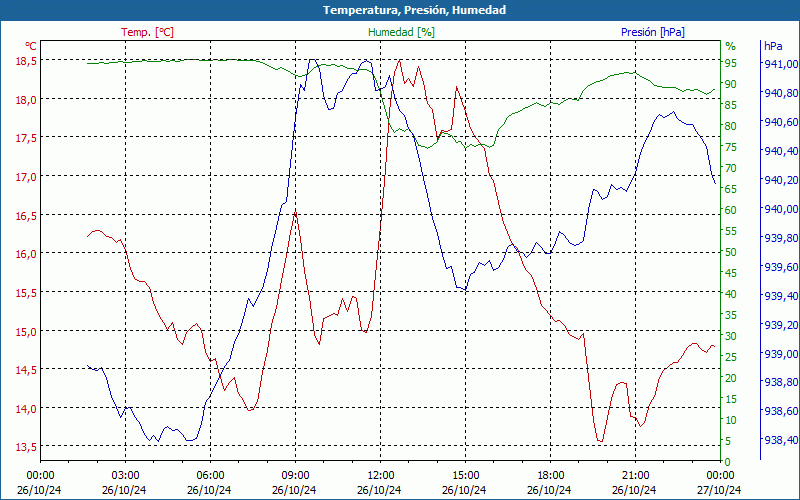Click the '03:00' time axis label
Screen dimensions: 800x500
[x=124, y=476]
